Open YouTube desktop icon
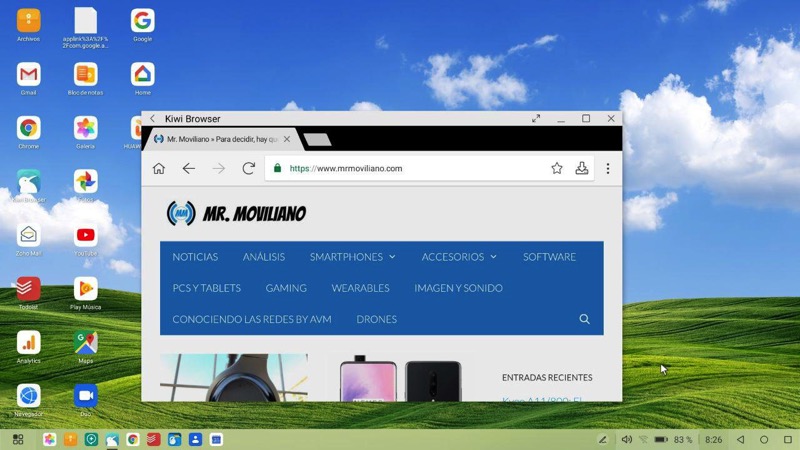Screen dimensions: 800x450 [85, 235]
